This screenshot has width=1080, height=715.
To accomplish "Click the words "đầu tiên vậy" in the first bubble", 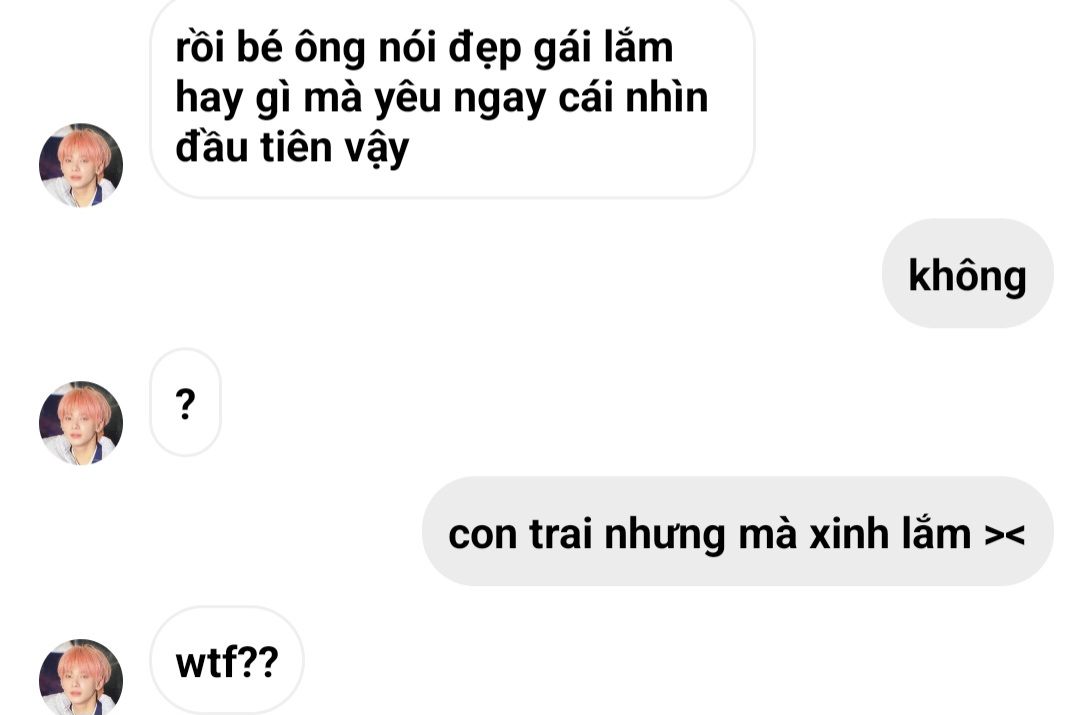I will pyautogui.click(x=292, y=148).
